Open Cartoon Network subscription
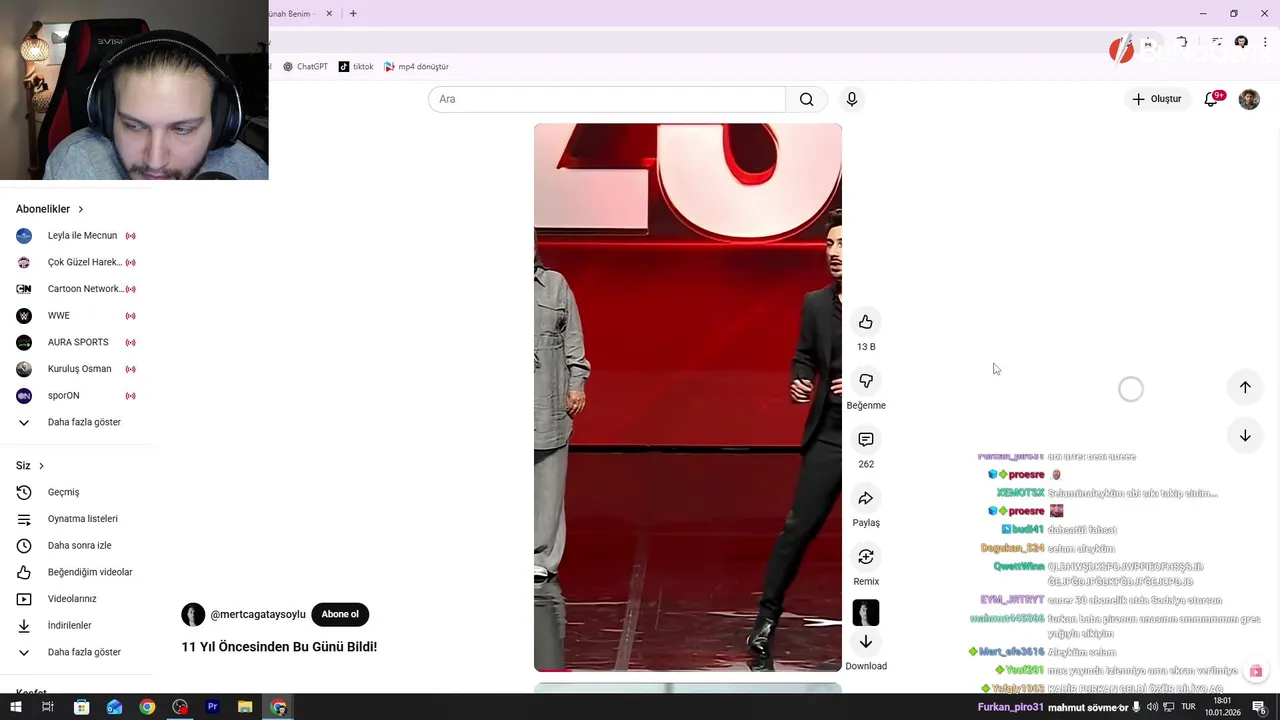Viewport: 1280px width, 720px height. pyautogui.click(x=76, y=289)
